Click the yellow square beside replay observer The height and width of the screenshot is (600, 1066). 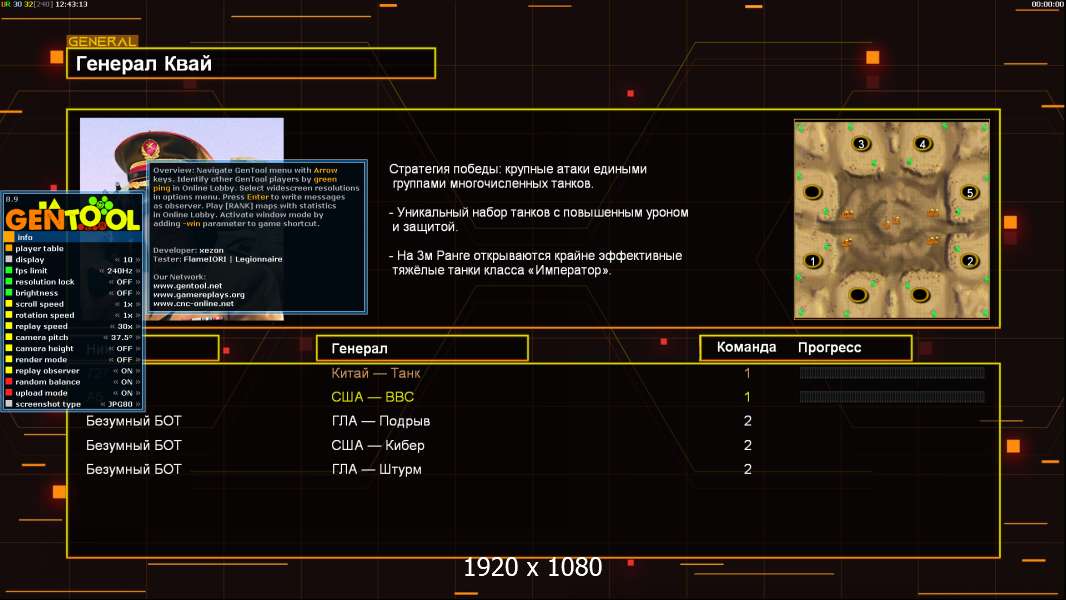pyautogui.click(x=9, y=370)
